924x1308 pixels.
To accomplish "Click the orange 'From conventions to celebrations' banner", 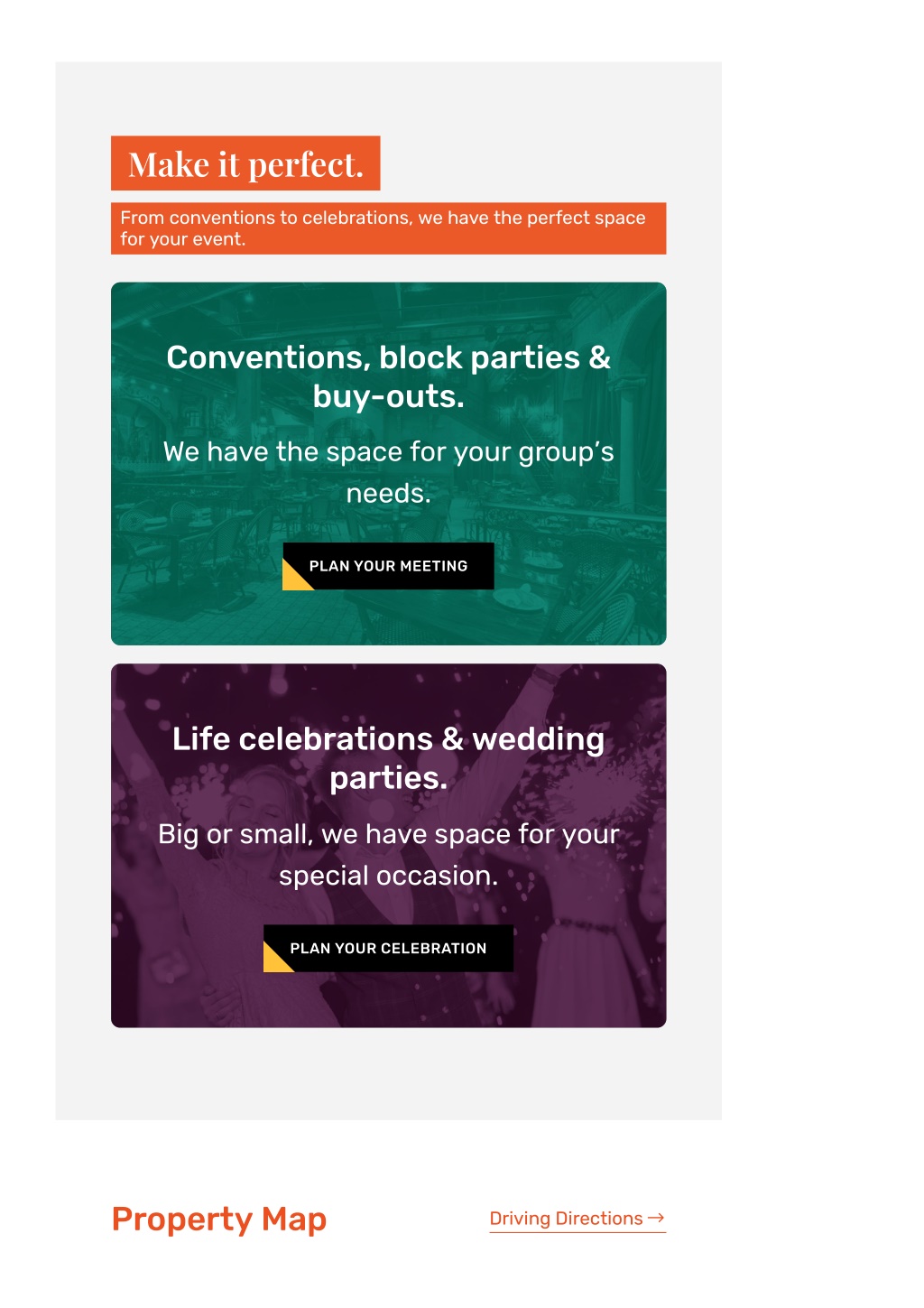I will click(388, 228).
